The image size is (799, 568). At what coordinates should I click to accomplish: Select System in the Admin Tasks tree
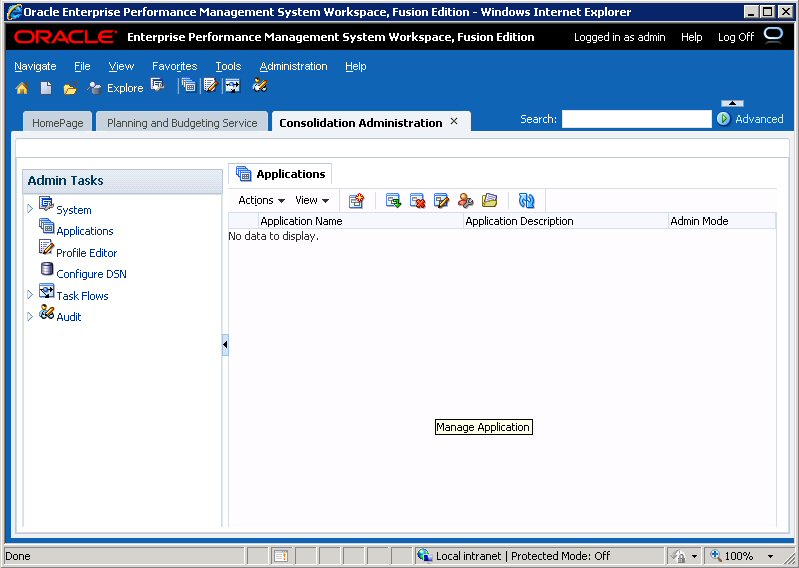coord(74,210)
